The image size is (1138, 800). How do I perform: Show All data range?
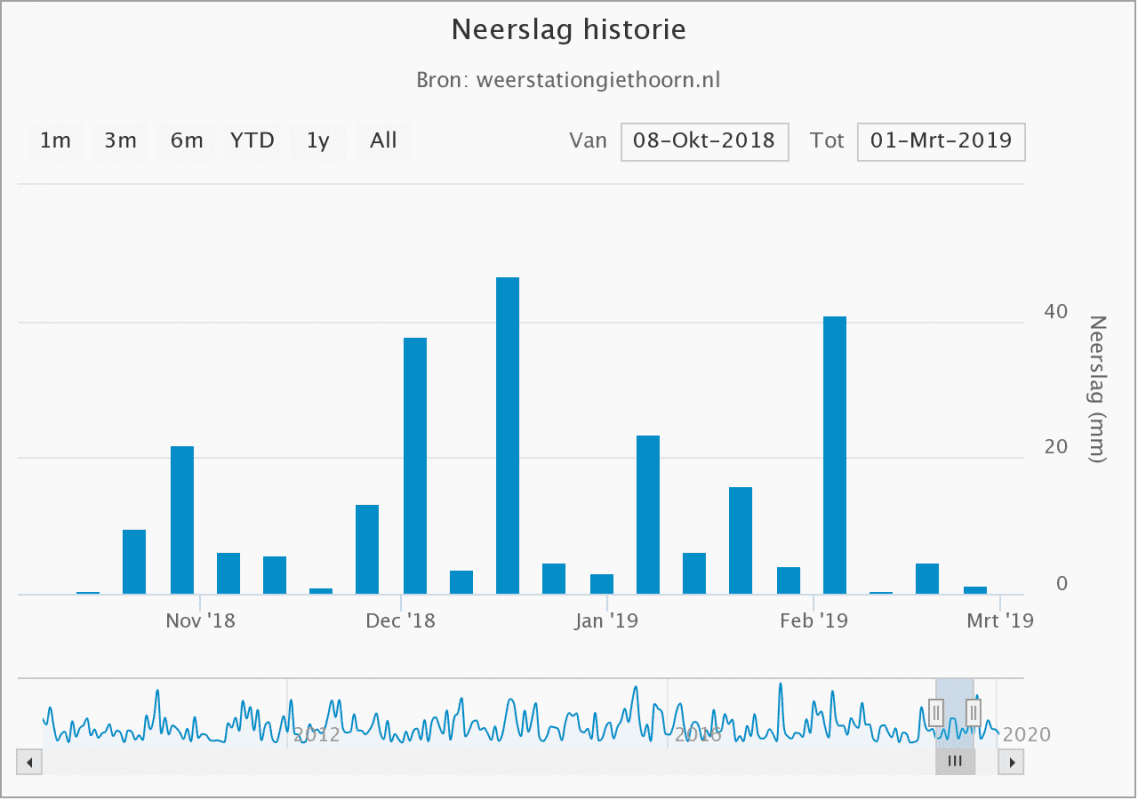[383, 141]
